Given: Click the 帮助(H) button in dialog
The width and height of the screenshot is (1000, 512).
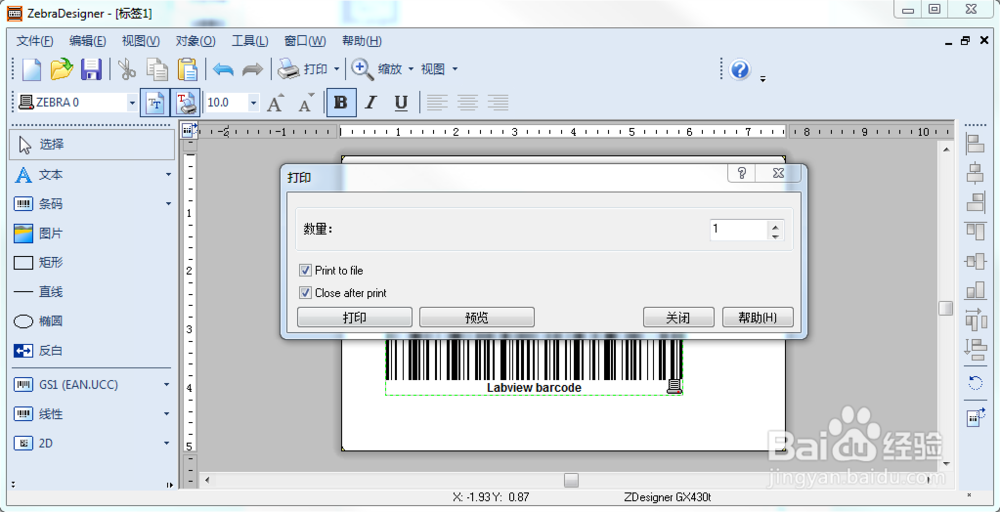Looking at the screenshot, I should [x=758, y=318].
